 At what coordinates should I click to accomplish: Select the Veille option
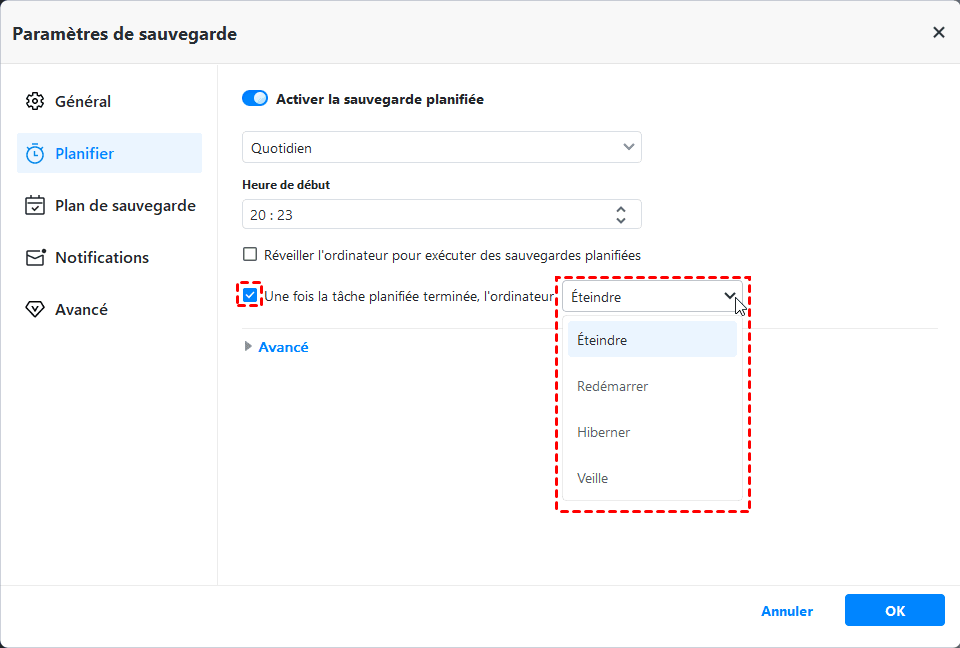point(592,478)
